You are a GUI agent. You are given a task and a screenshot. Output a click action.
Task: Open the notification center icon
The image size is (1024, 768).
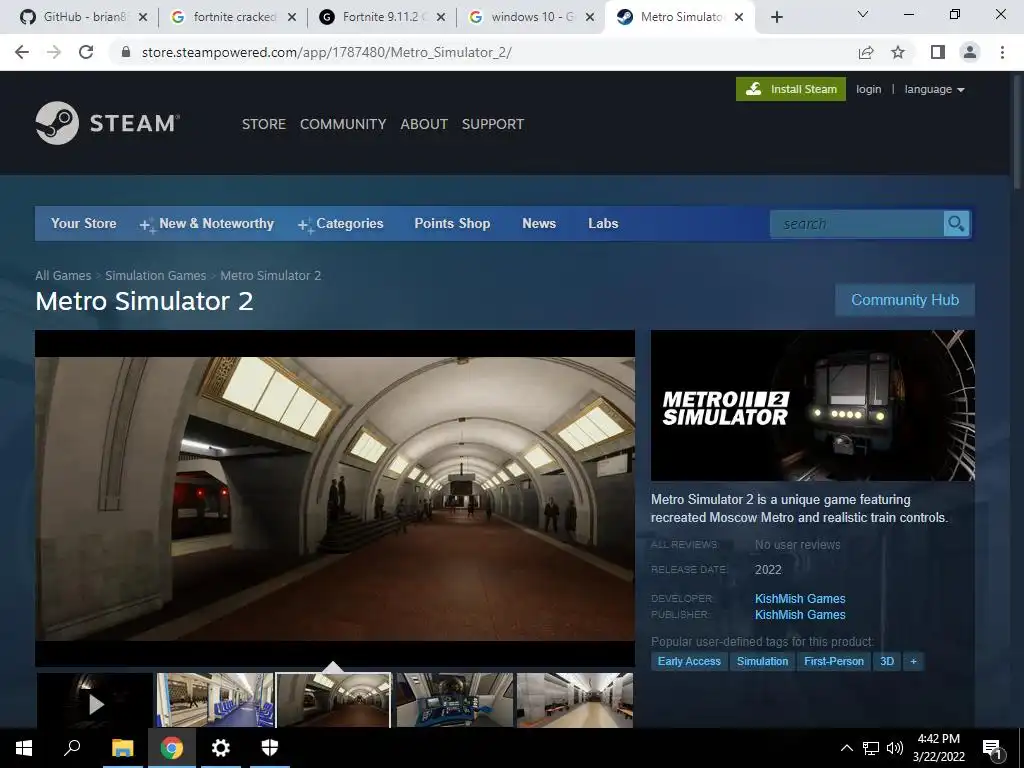point(991,749)
